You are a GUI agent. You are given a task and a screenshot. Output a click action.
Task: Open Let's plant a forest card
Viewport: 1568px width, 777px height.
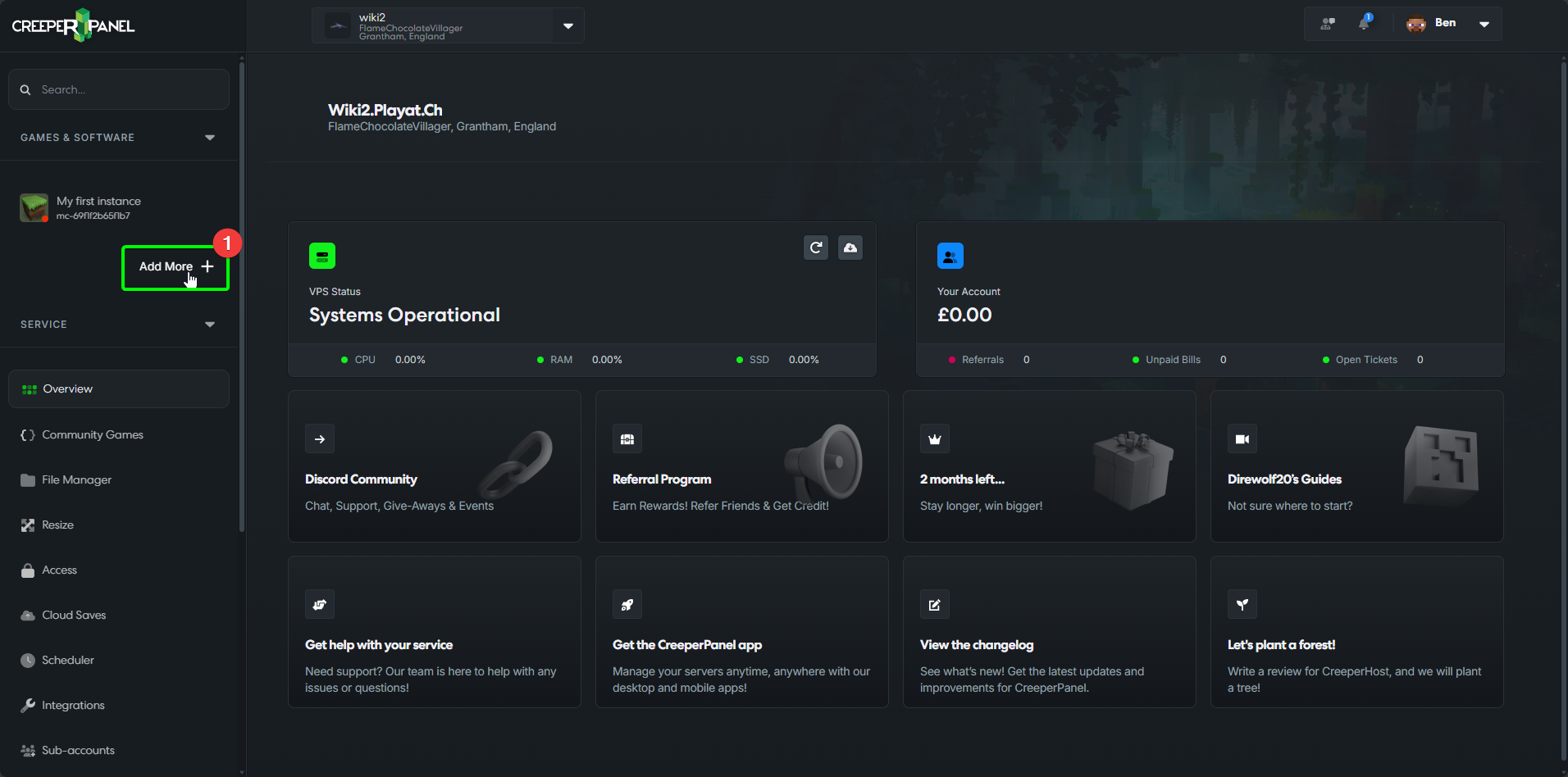click(1357, 632)
